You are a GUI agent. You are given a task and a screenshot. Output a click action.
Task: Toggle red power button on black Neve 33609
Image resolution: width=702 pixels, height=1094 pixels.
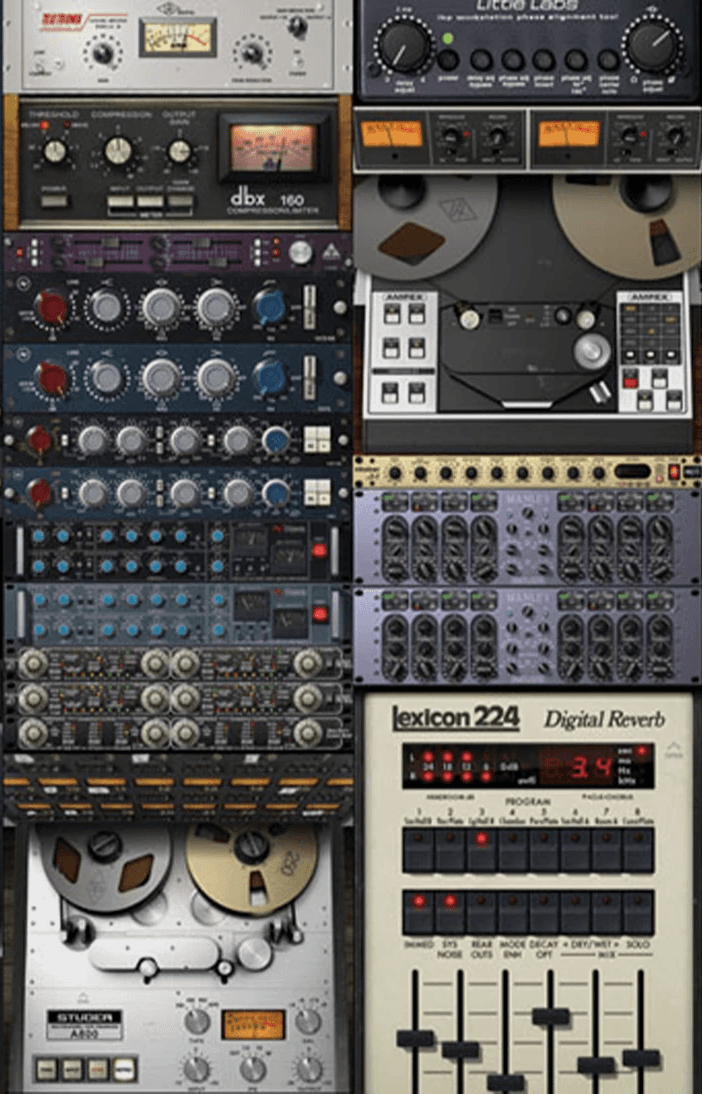tap(319, 550)
